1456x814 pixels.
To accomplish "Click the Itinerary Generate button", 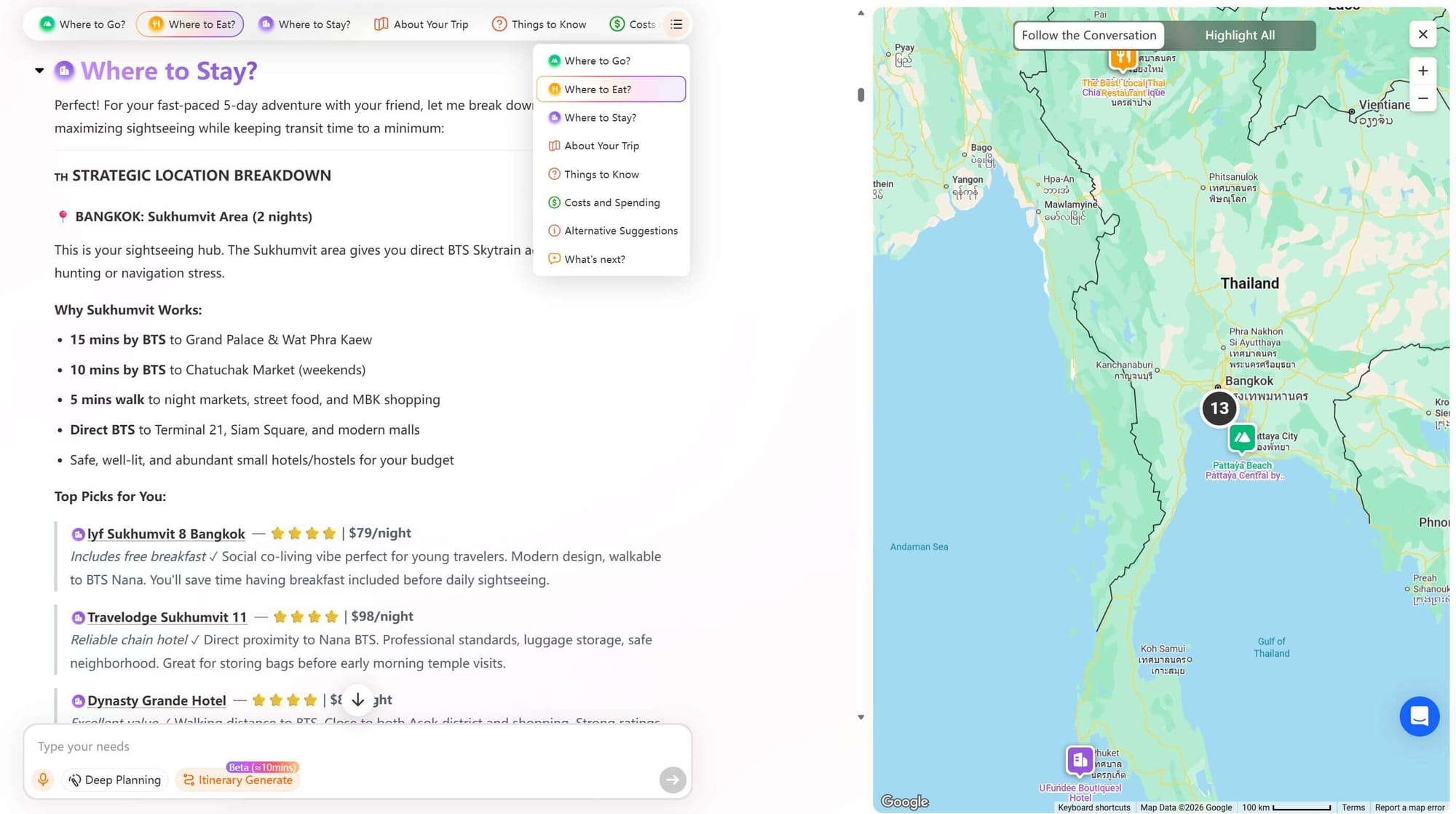I will [x=238, y=780].
